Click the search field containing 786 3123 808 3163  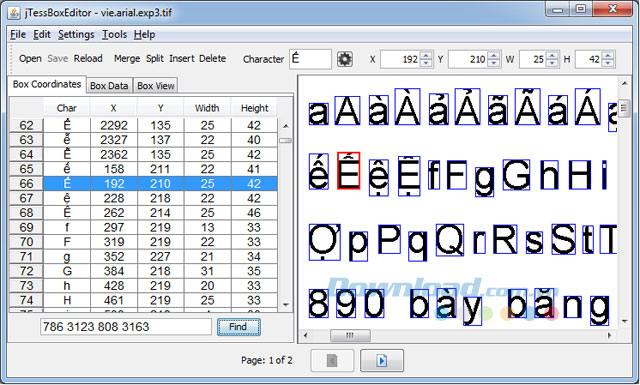pos(126,327)
